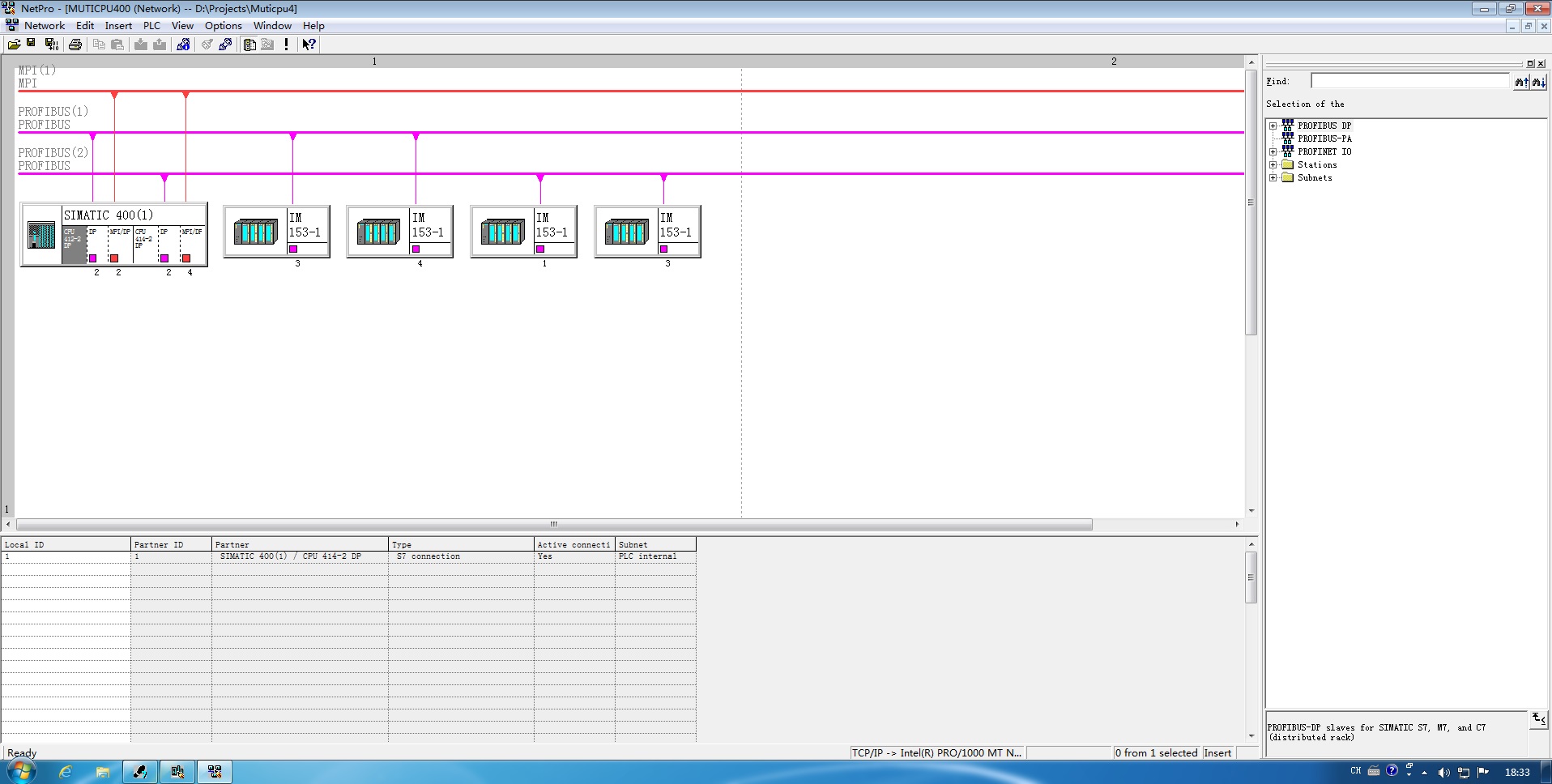Launch Internet Explorer from taskbar

(x=66, y=772)
